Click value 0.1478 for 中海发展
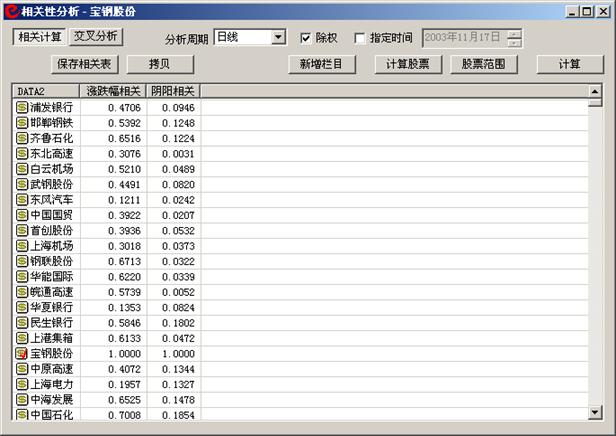Viewport: 616px width, 436px height. point(178,400)
